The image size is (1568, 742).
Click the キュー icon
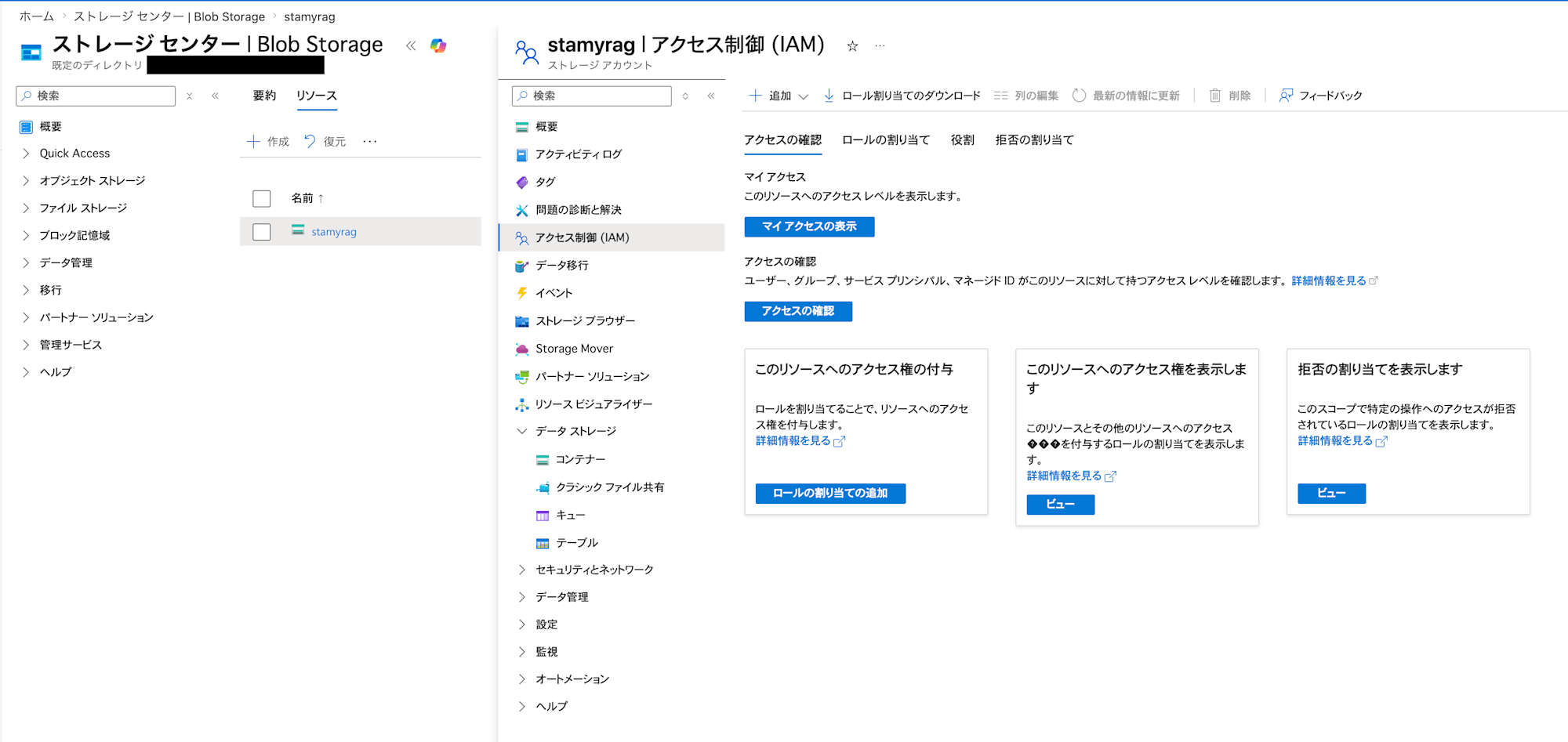(542, 516)
